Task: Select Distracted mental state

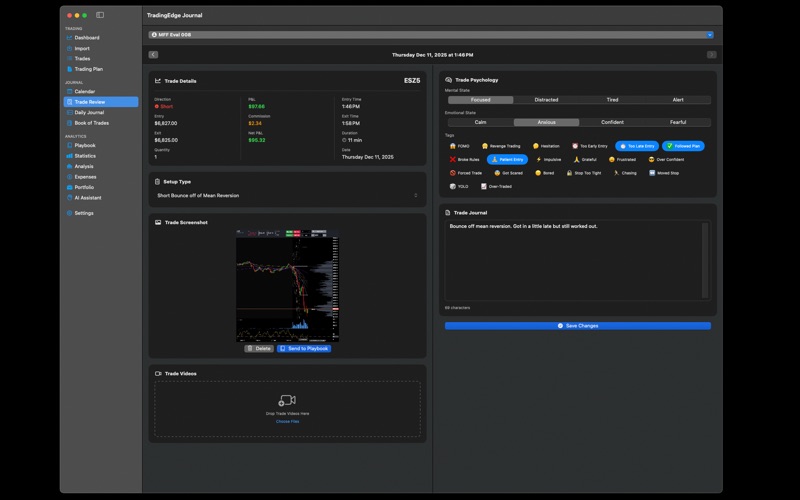Action: click(546, 100)
